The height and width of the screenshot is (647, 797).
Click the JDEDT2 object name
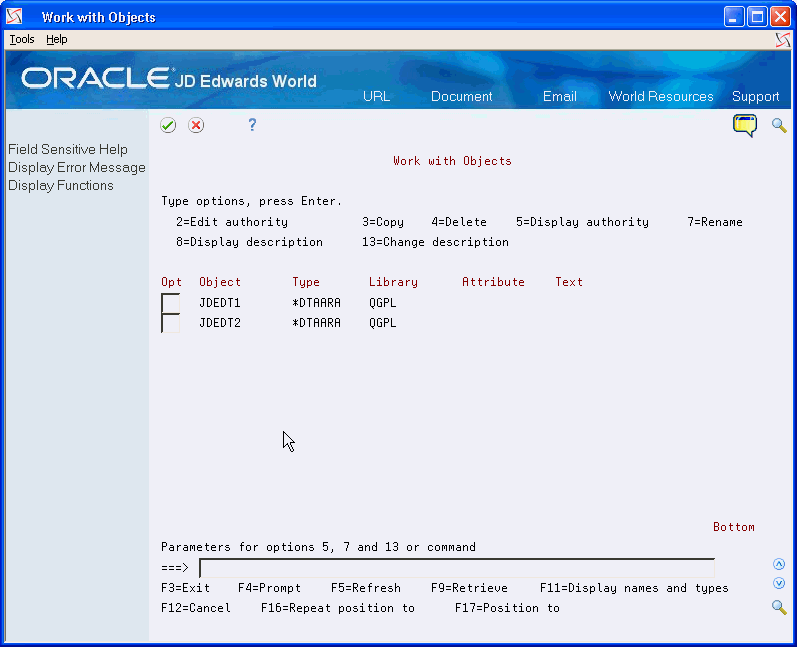pos(220,323)
